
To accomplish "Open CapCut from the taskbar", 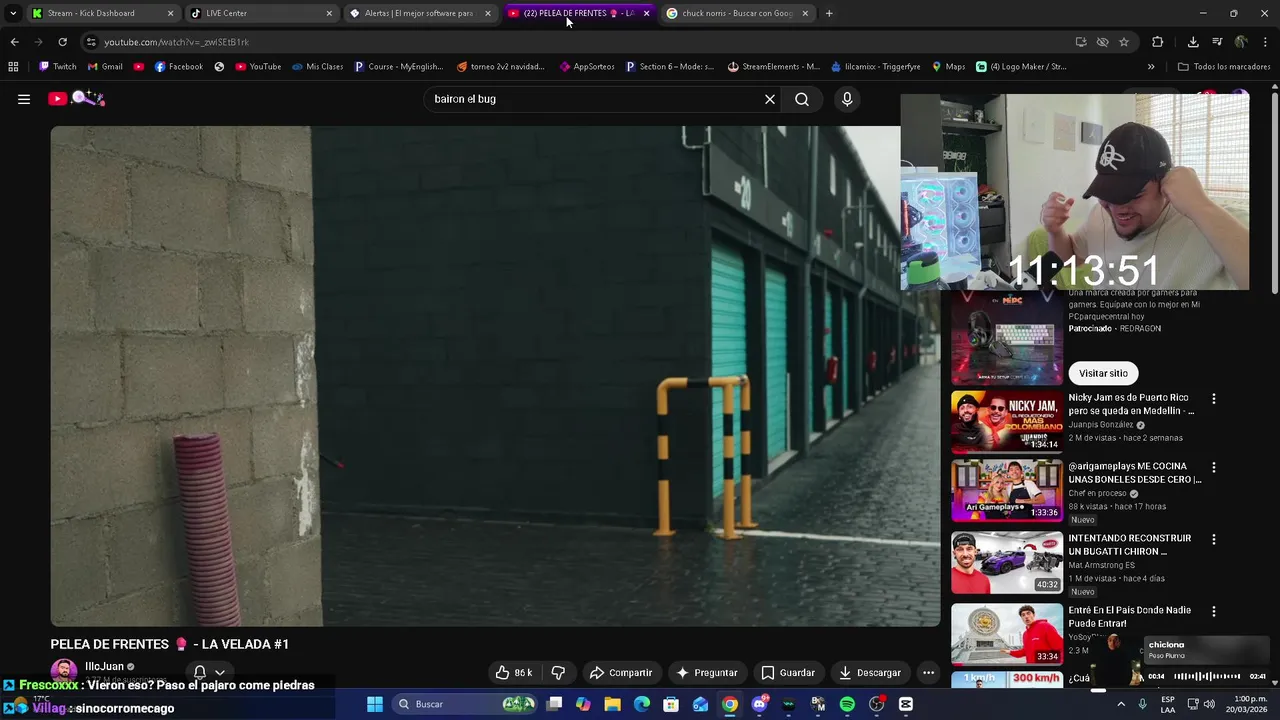I will click(906, 704).
